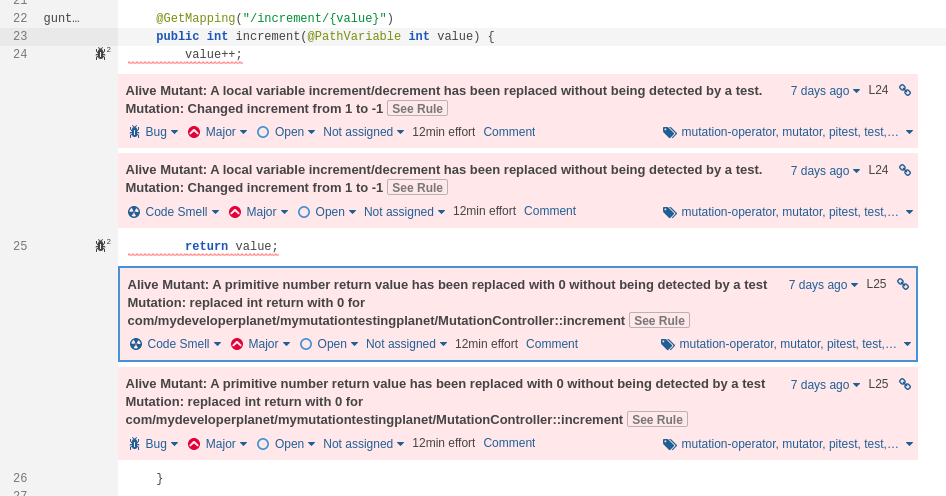
Task: Open the Not assigned dropdown on the L24 Code Smell issue
Action: click(404, 212)
